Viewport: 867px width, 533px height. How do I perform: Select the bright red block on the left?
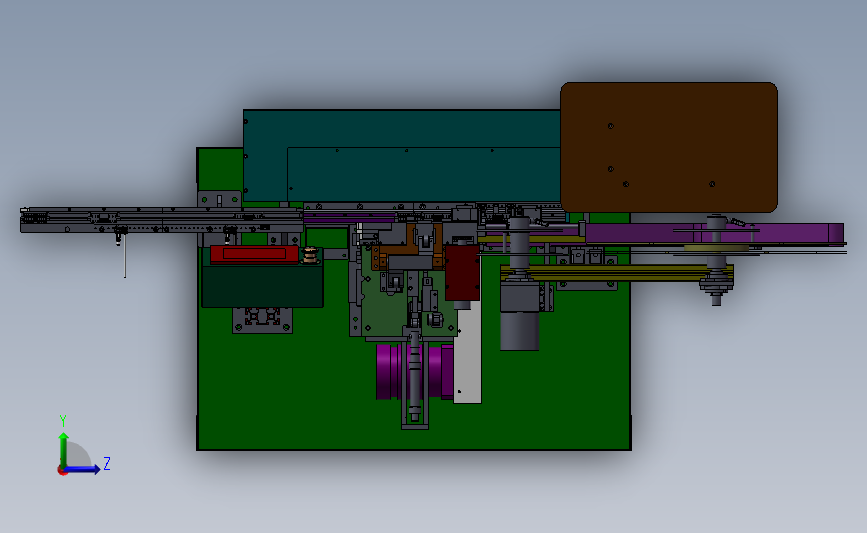pyautogui.click(x=254, y=254)
